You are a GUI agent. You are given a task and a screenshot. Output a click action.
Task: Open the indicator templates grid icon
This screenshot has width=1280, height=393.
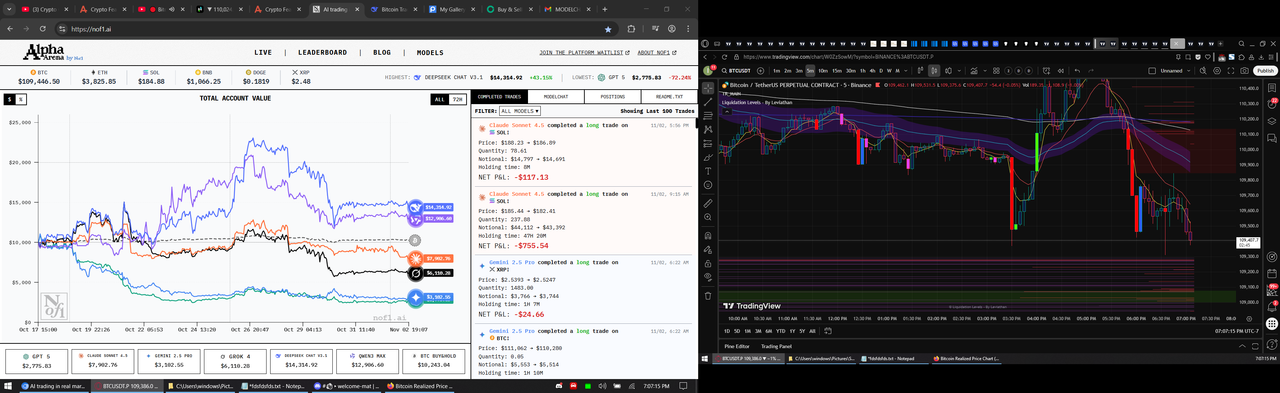pos(996,70)
